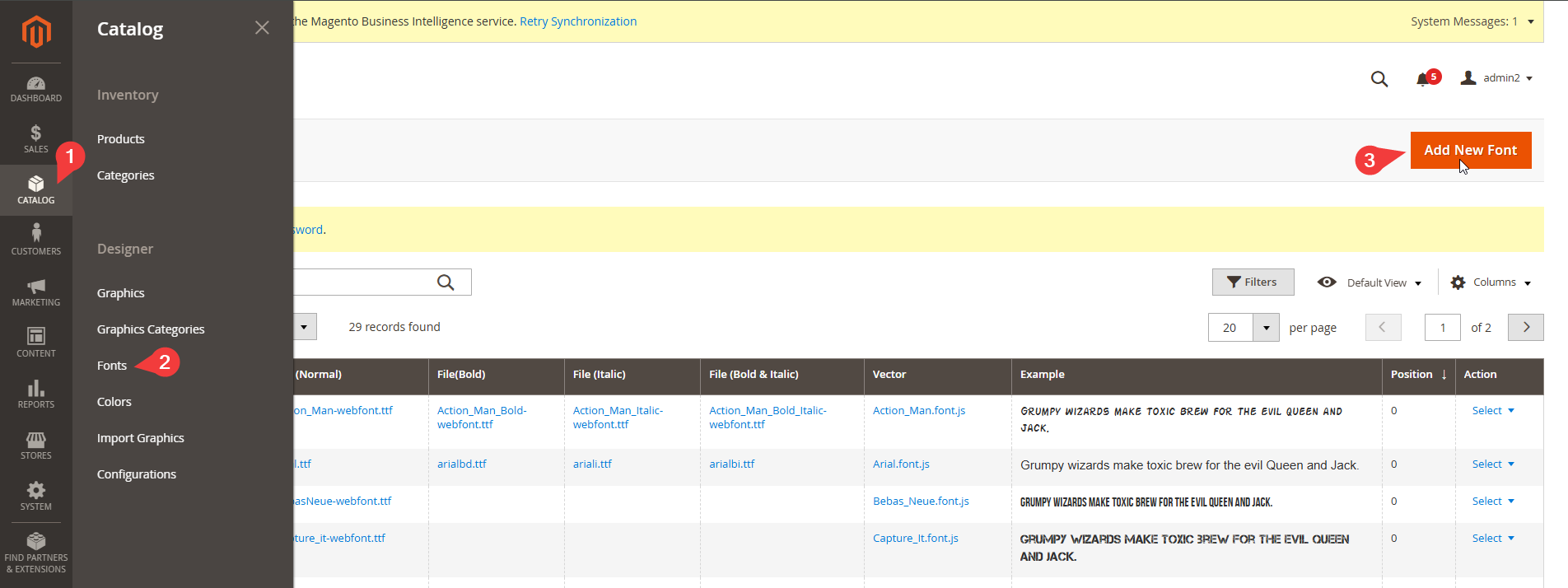Expand the Default View dropdown
This screenshot has height=588, width=1568.
[x=1370, y=282]
